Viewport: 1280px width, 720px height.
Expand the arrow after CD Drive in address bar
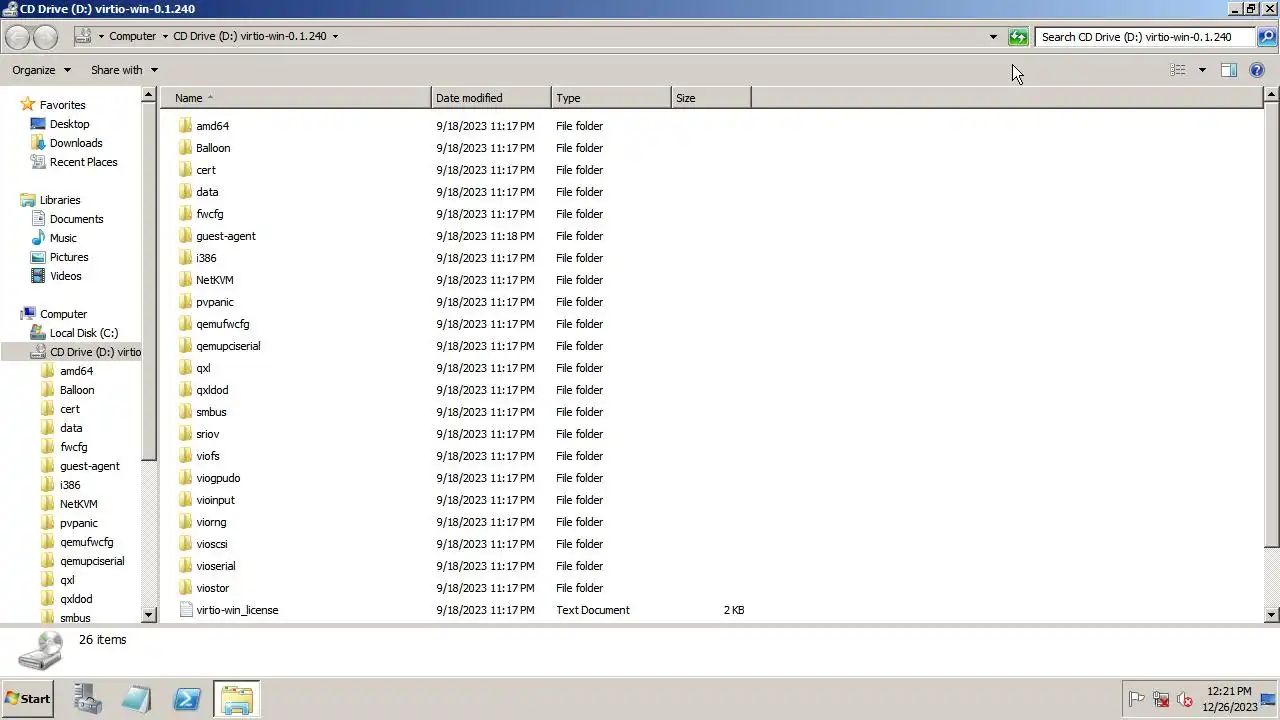tap(335, 37)
